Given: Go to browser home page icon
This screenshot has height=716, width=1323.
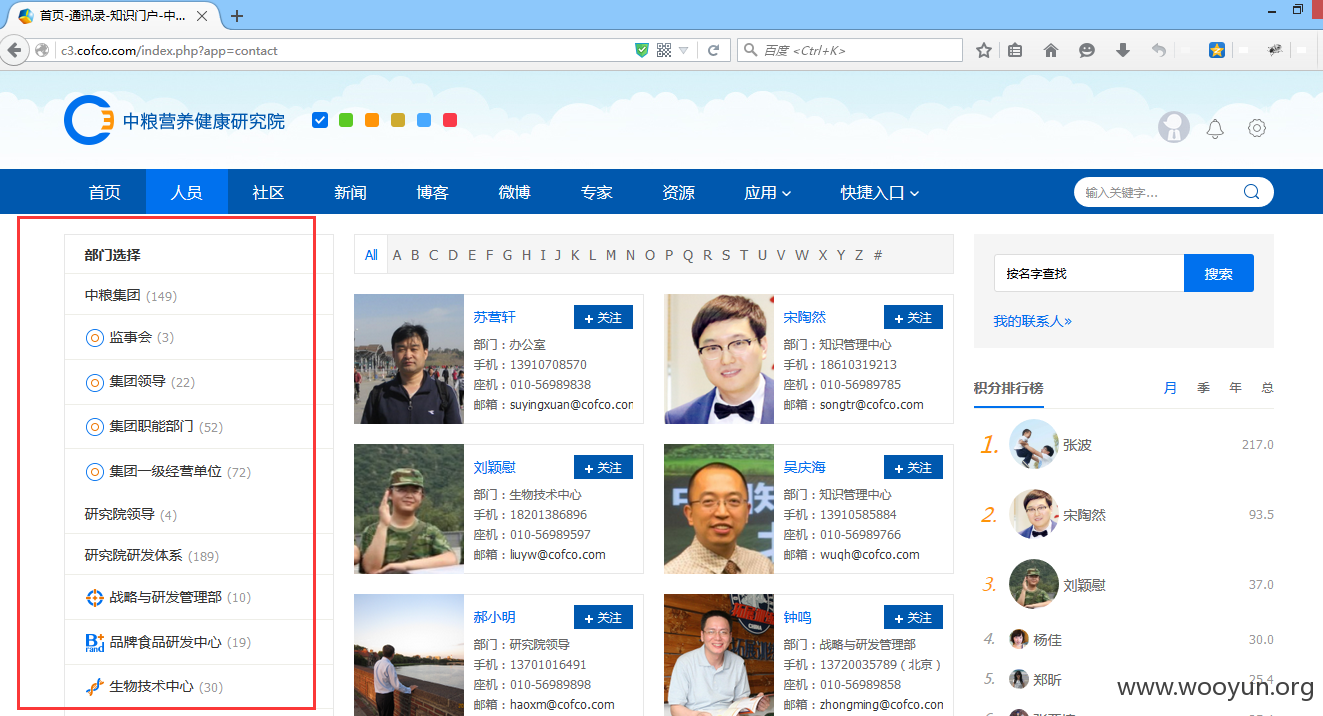Looking at the screenshot, I should click(x=1051, y=50).
